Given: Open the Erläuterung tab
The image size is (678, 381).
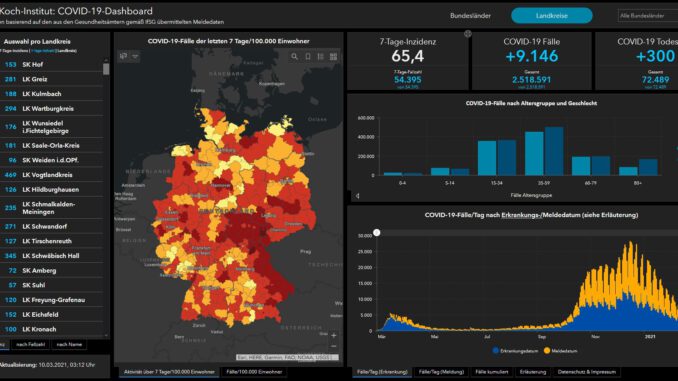Looking at the screenshot, I should [533, 372].
